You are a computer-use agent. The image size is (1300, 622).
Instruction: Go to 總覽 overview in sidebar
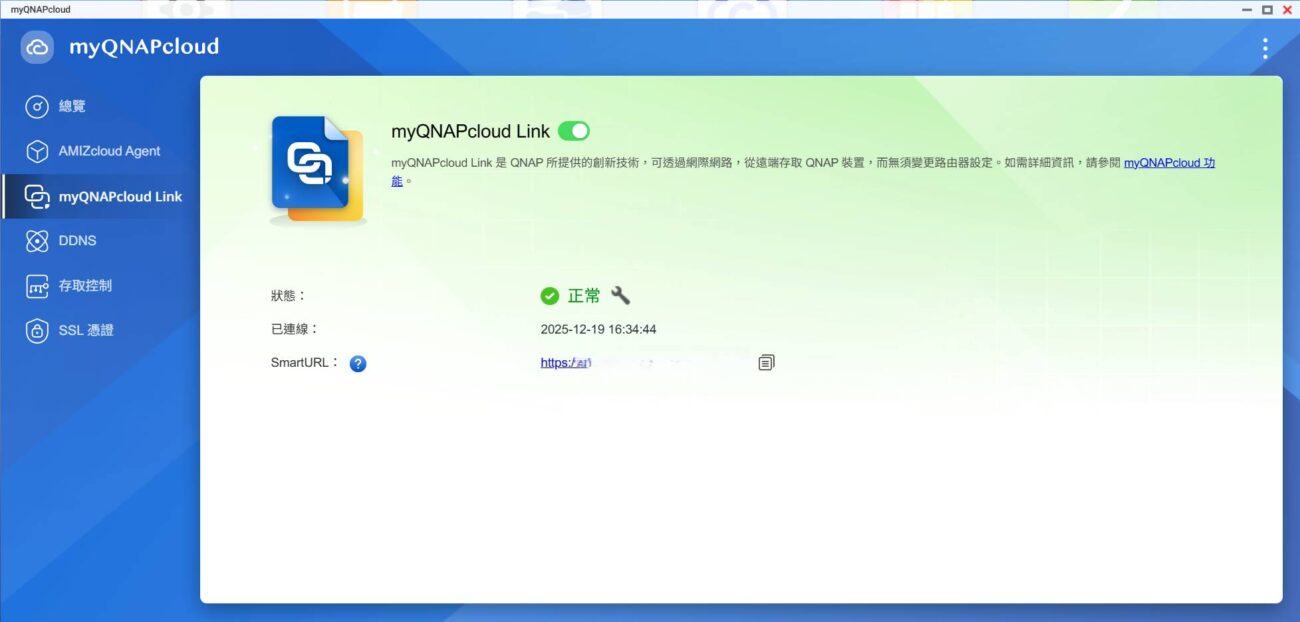72,106
